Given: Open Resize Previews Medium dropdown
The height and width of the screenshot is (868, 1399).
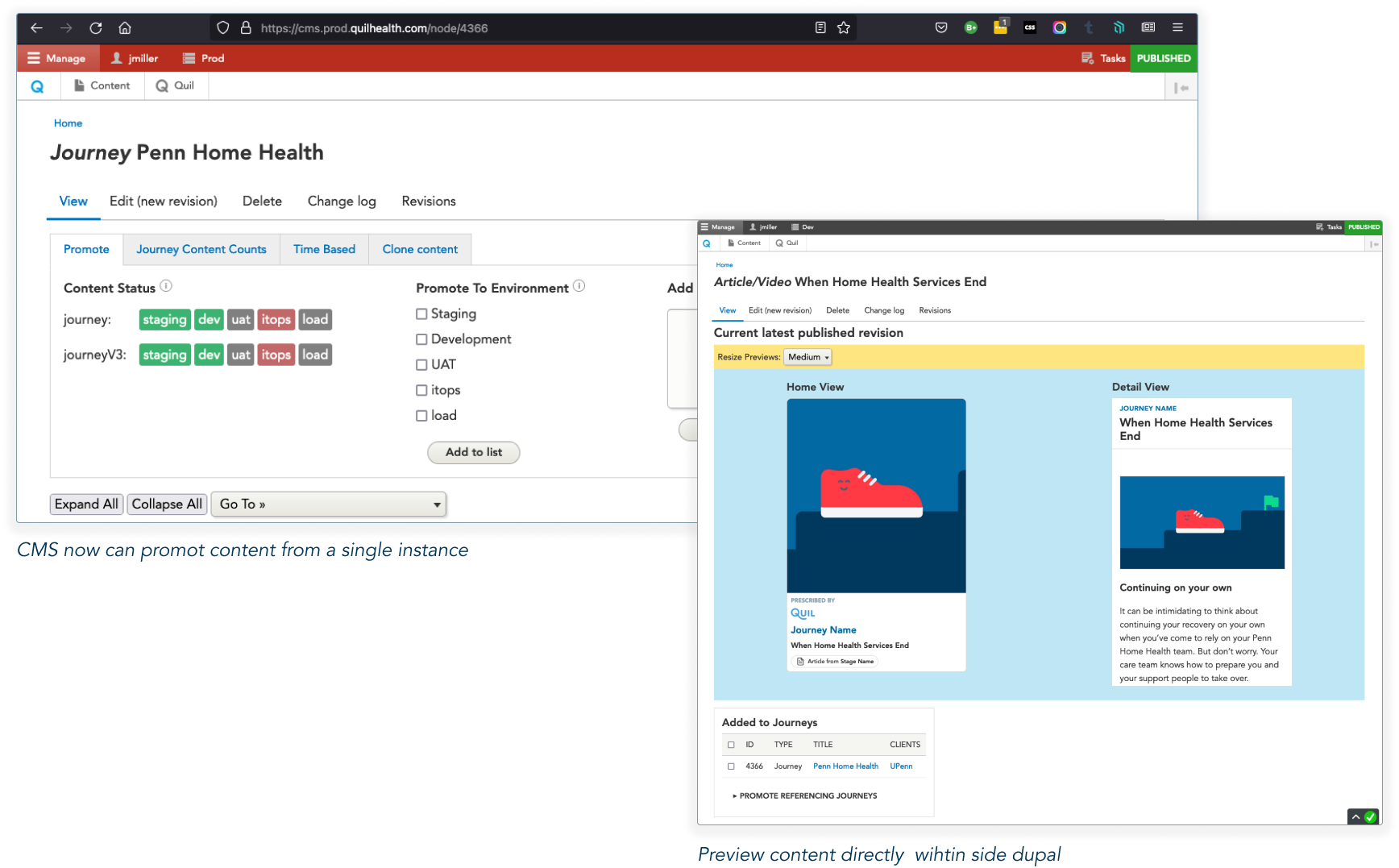Looking at the screenshot, I should [807, 357].
